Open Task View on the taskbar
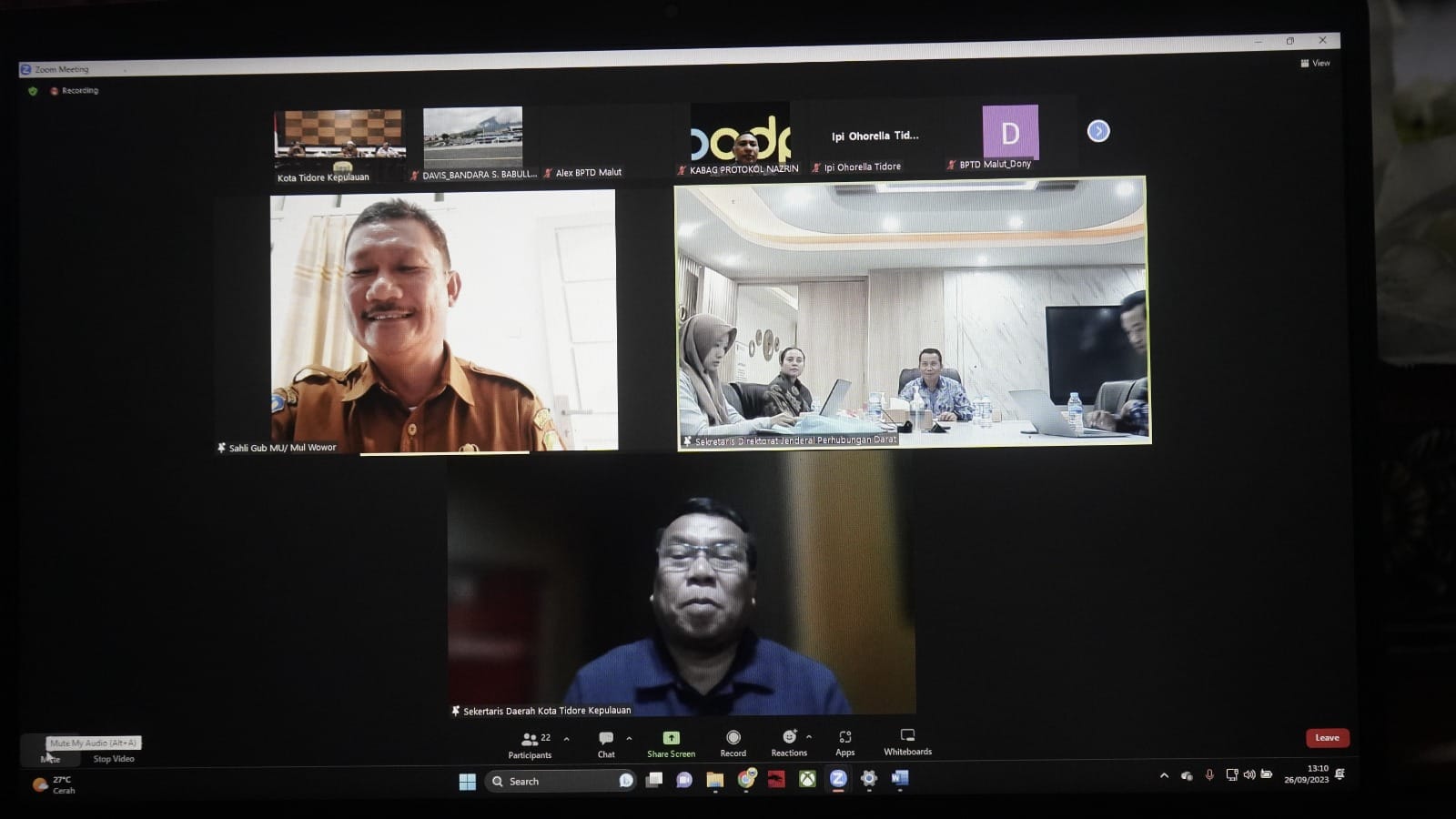1456x819 pixels. pos(654,780)
